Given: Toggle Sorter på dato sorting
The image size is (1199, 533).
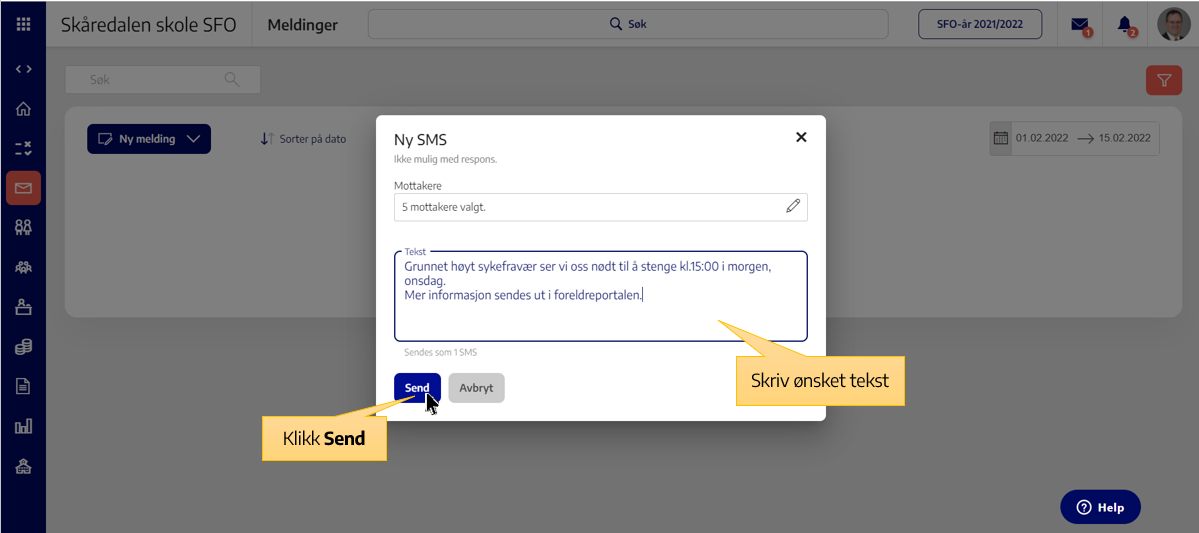Looking at the screenshot, I should (303, 139).
